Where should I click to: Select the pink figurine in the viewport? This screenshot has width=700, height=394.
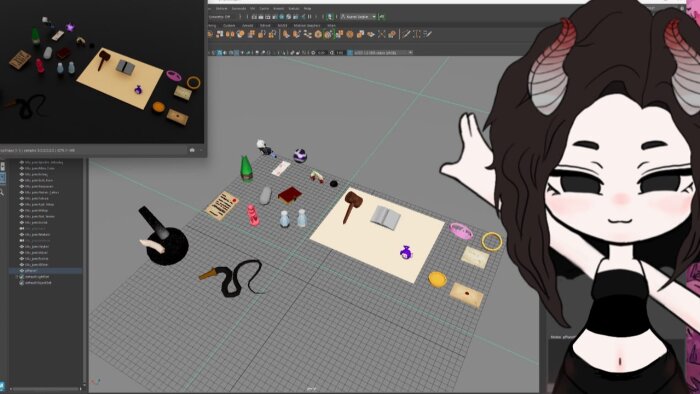253,215
